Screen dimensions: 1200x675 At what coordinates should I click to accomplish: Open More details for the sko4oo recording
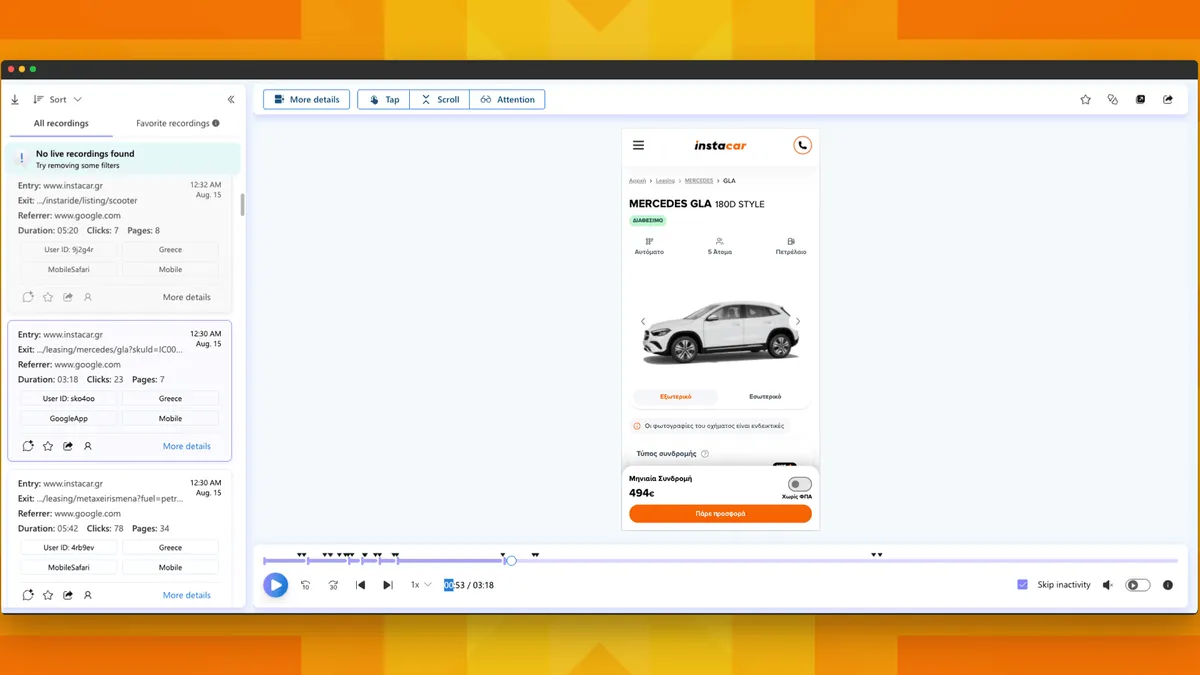point(187,446)
